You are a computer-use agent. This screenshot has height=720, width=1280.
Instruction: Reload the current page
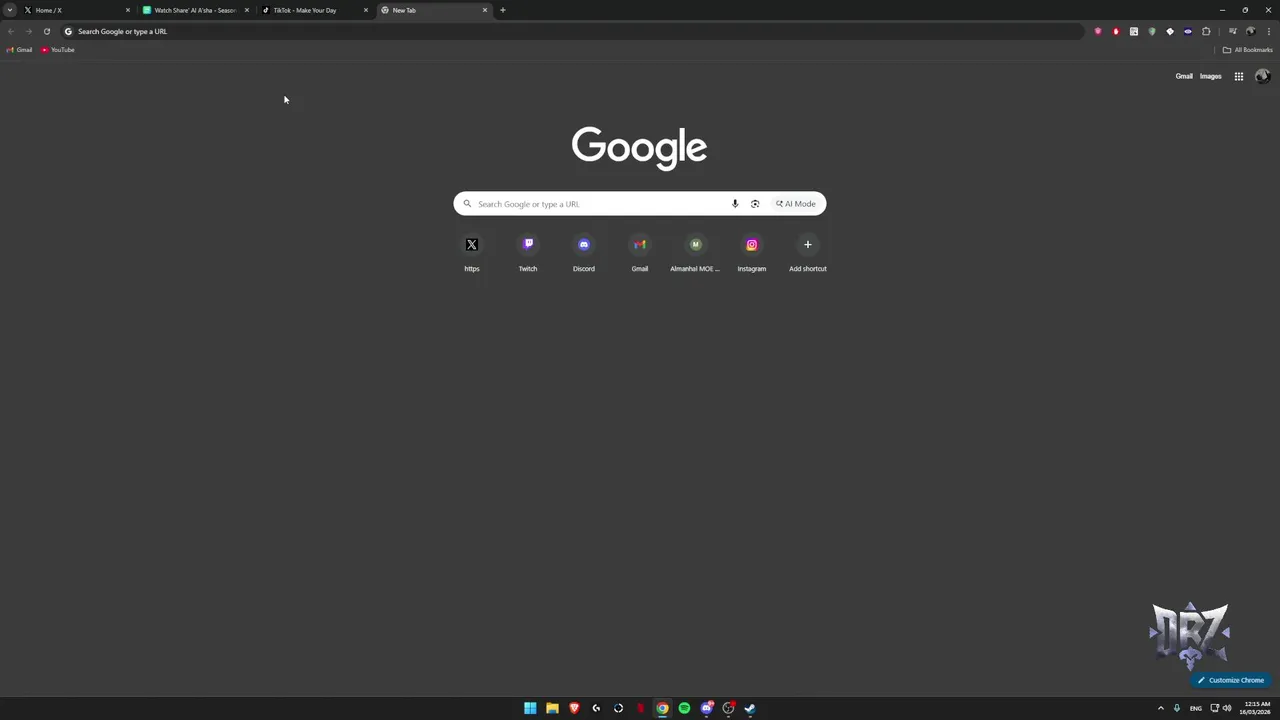click(46, 31)
